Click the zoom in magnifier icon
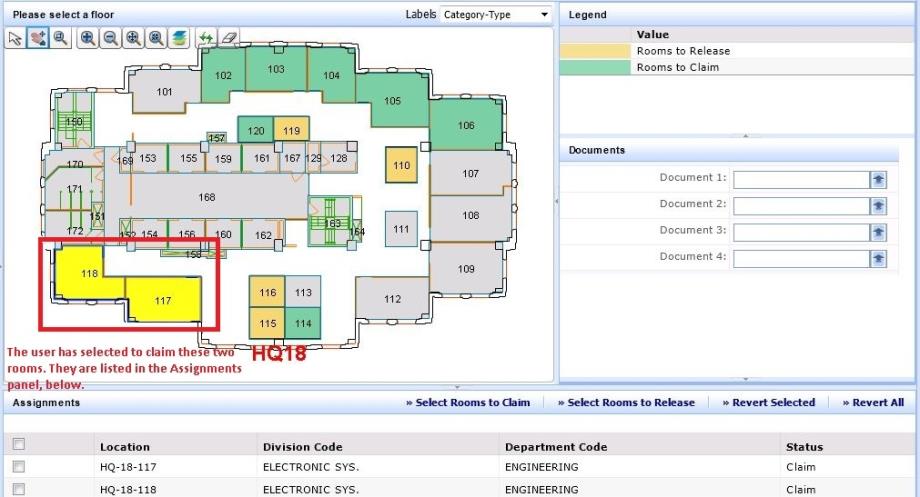Screen dimensions: 920x497 point(88,38)
